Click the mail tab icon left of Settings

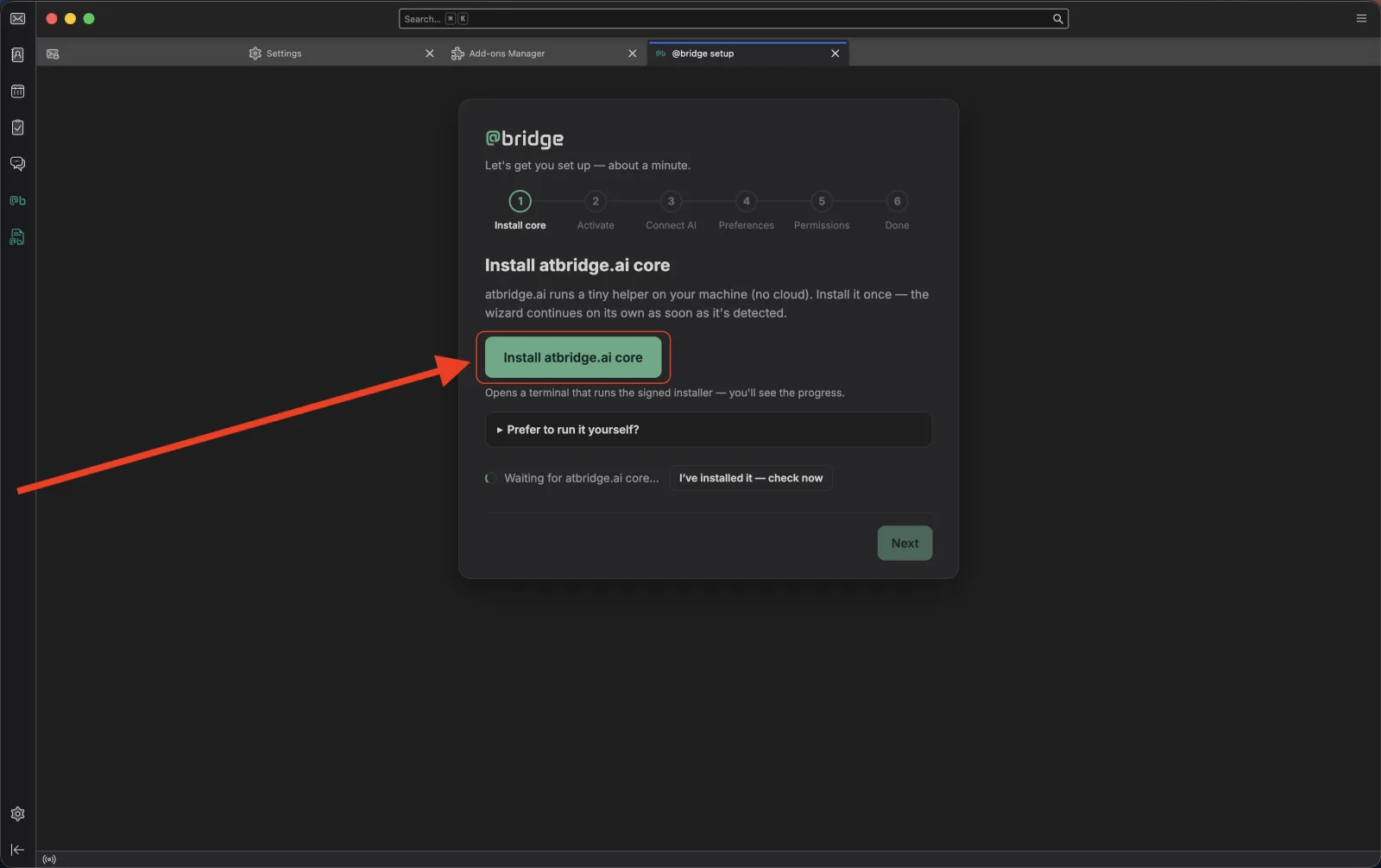[53, 53]
